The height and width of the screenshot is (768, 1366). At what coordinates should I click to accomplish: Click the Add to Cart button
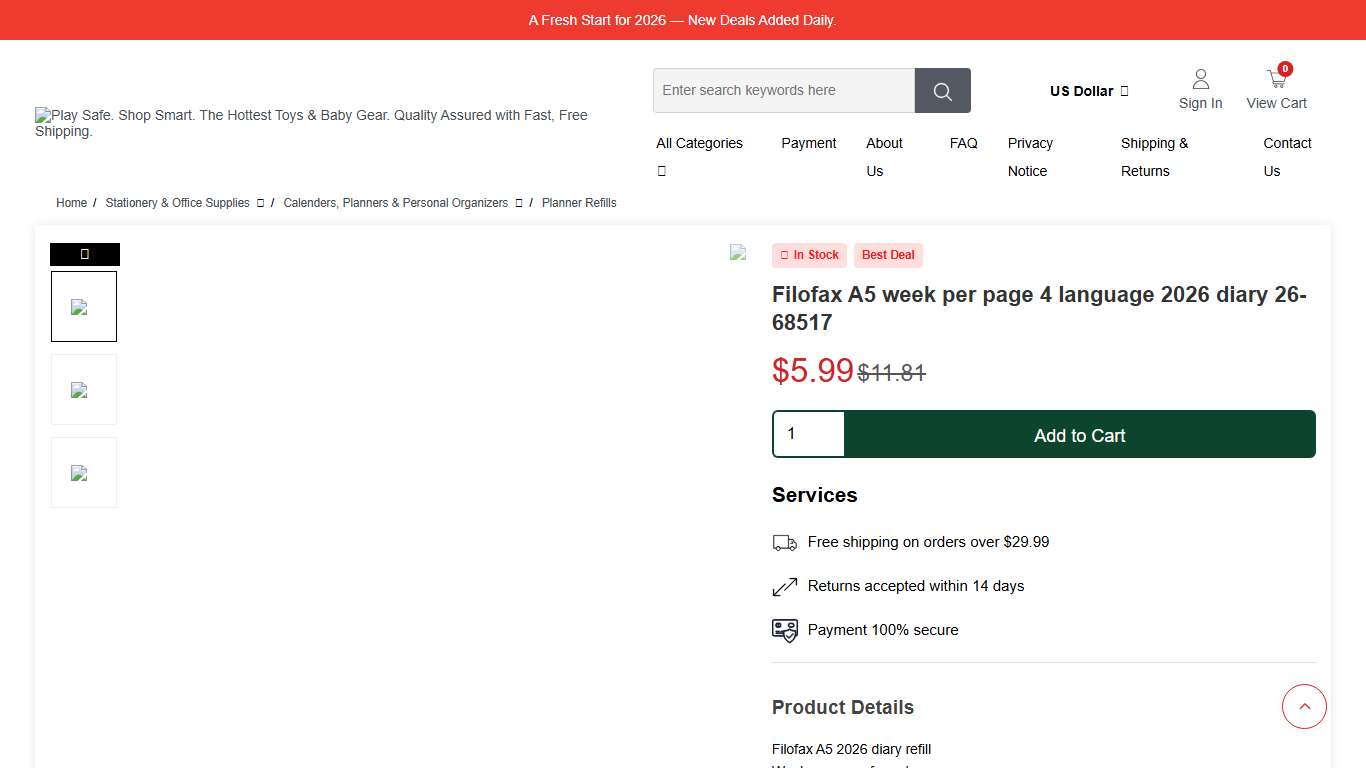point(1080,435)
